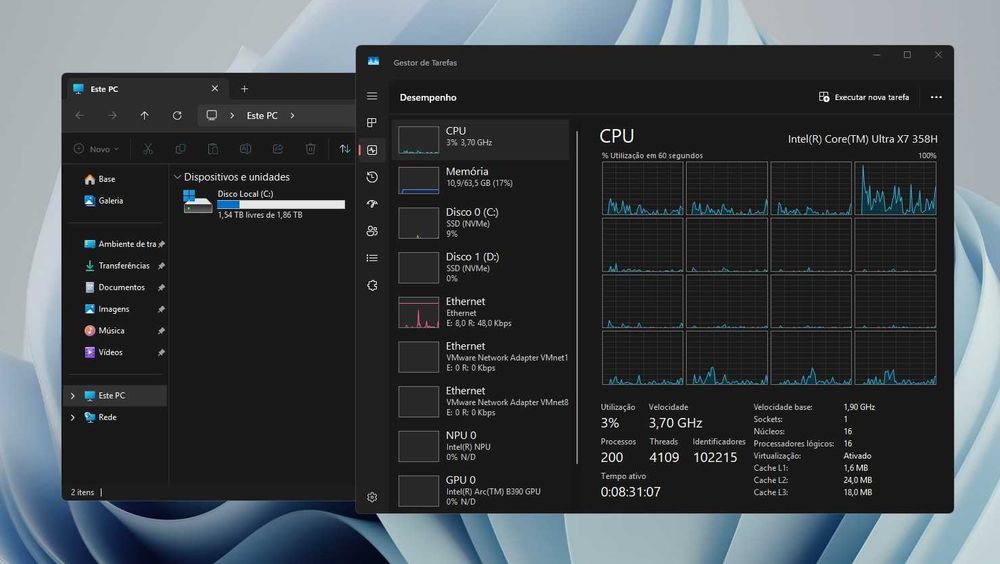The width and height of the screenshot is (1000, 564).
Task: Collapse Dispositivos e unidades group
Action: click(178, 177)
